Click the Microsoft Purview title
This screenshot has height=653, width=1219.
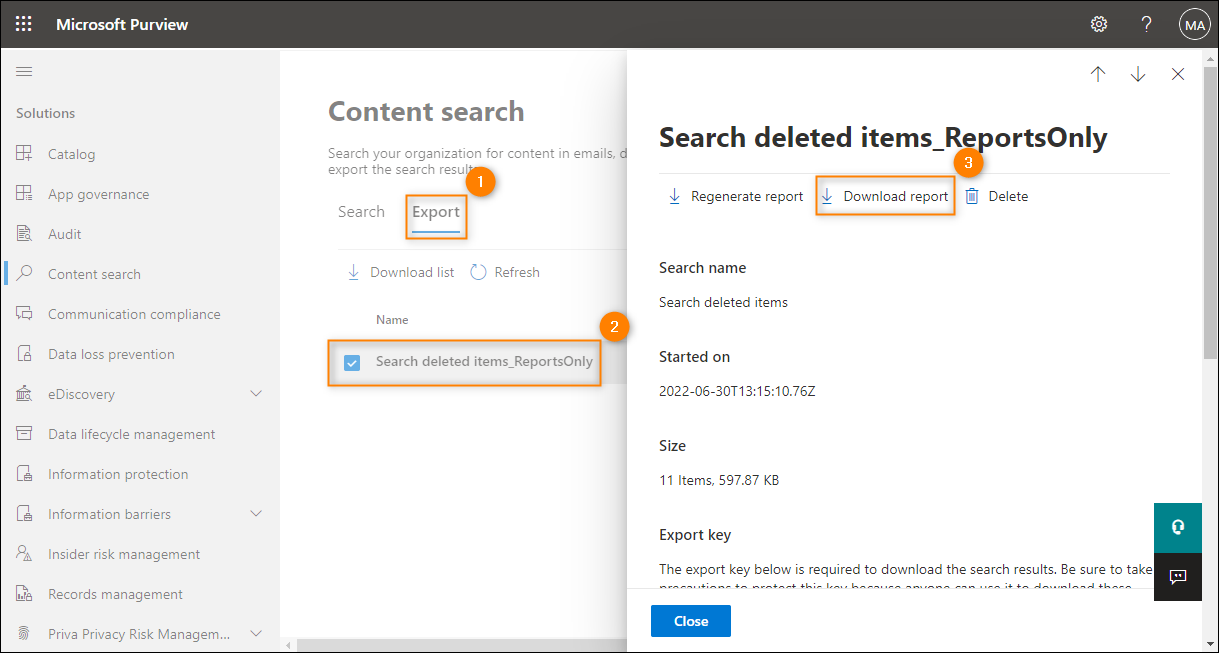click(122, 24)
